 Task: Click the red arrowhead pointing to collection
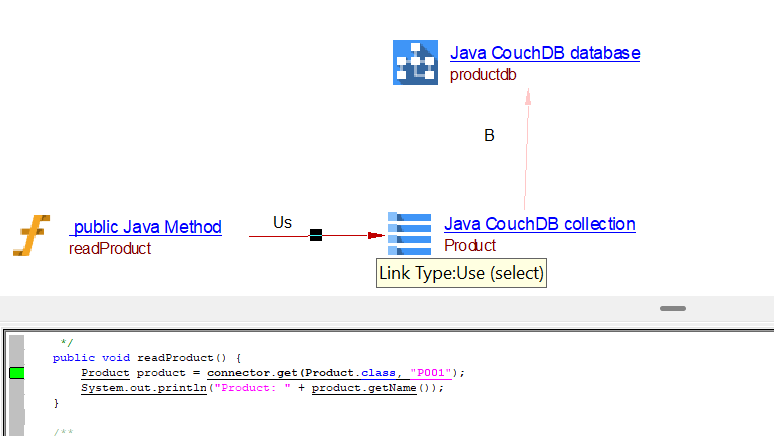[x=376, y=236]
